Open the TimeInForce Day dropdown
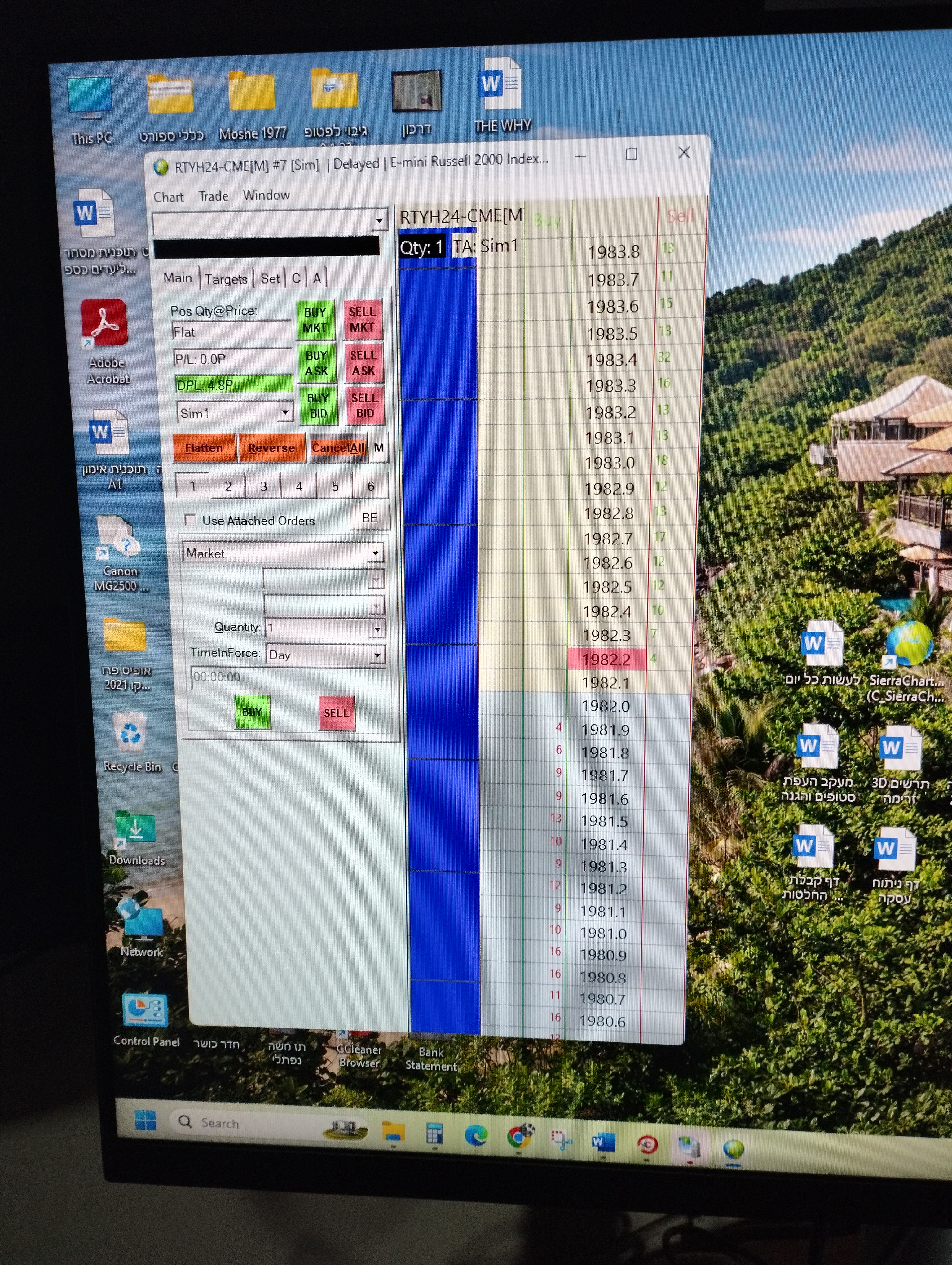The image size is (952, 1265). [377, 655]
